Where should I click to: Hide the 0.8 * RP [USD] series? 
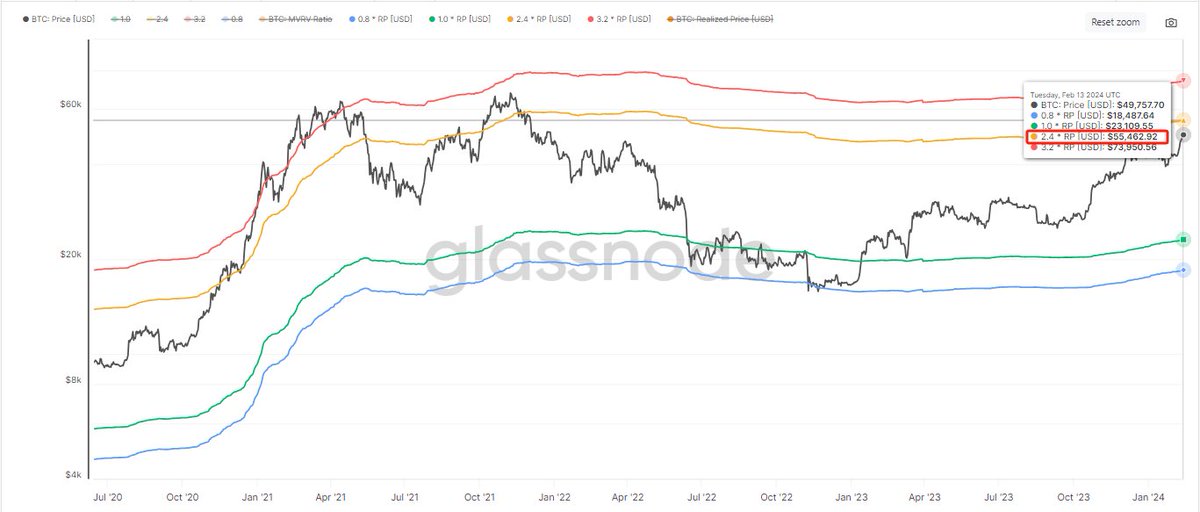[383, 19]
